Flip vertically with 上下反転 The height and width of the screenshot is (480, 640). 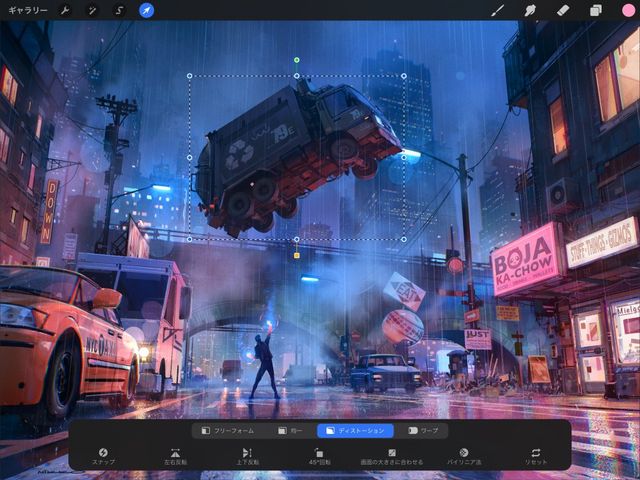click(247, 456)
